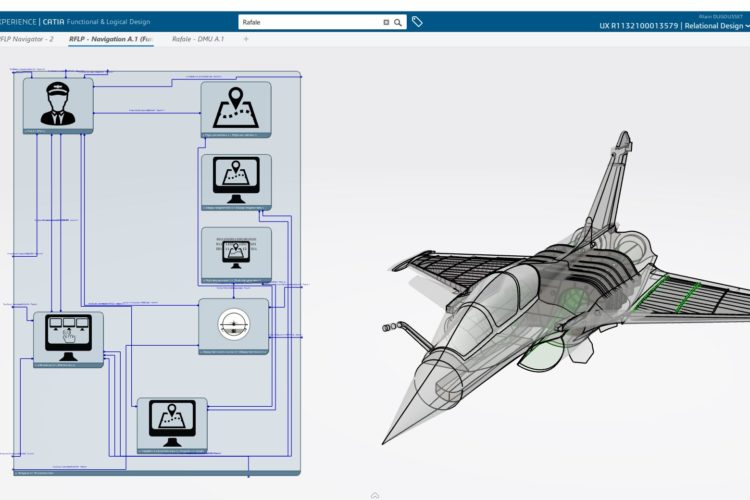Select the touchscreen multi-display block
This screenshot has height=500, width=750.
pos(68,339)
